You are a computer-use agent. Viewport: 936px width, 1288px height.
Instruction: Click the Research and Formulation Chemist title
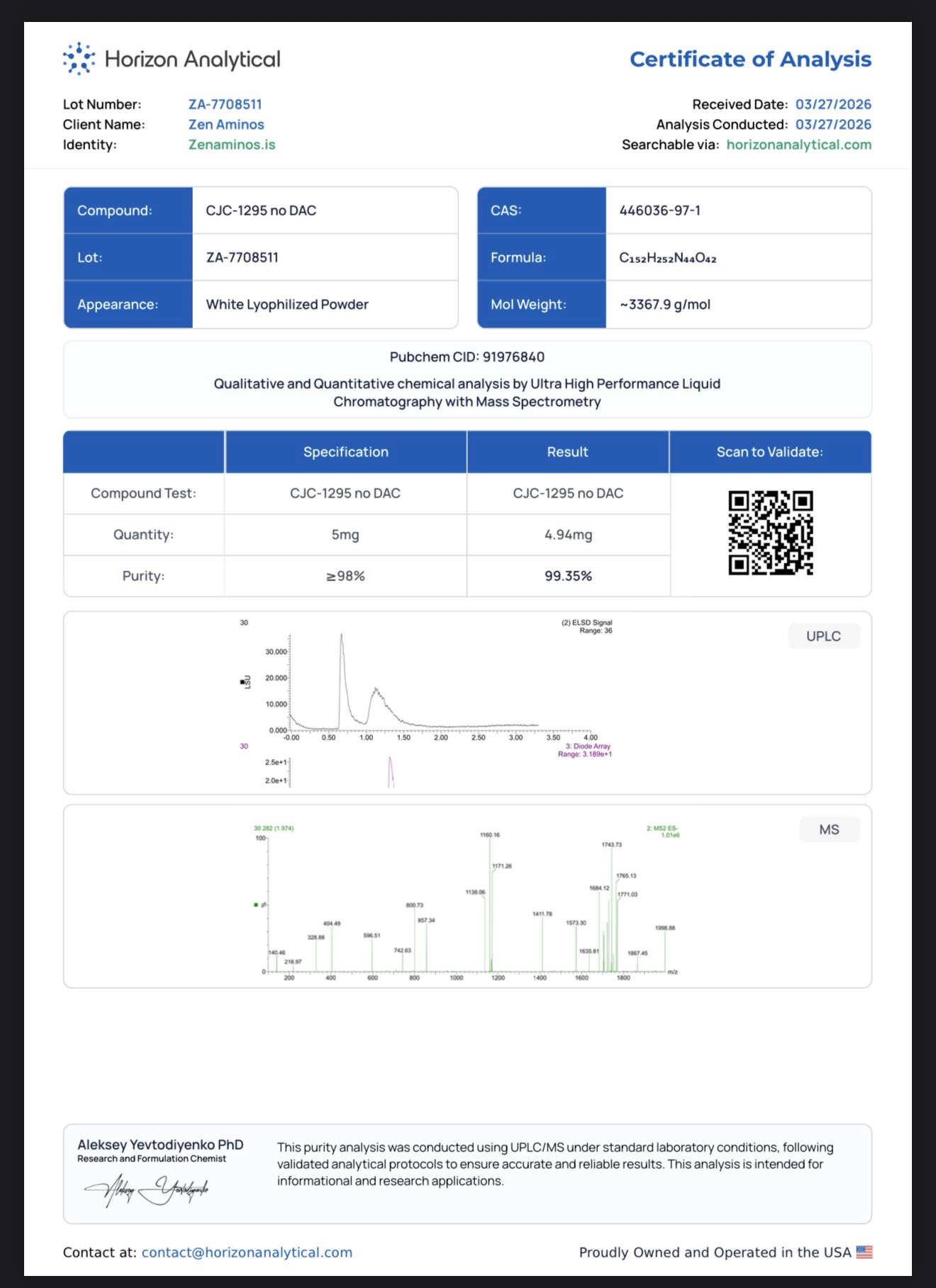click(152, 1159)
